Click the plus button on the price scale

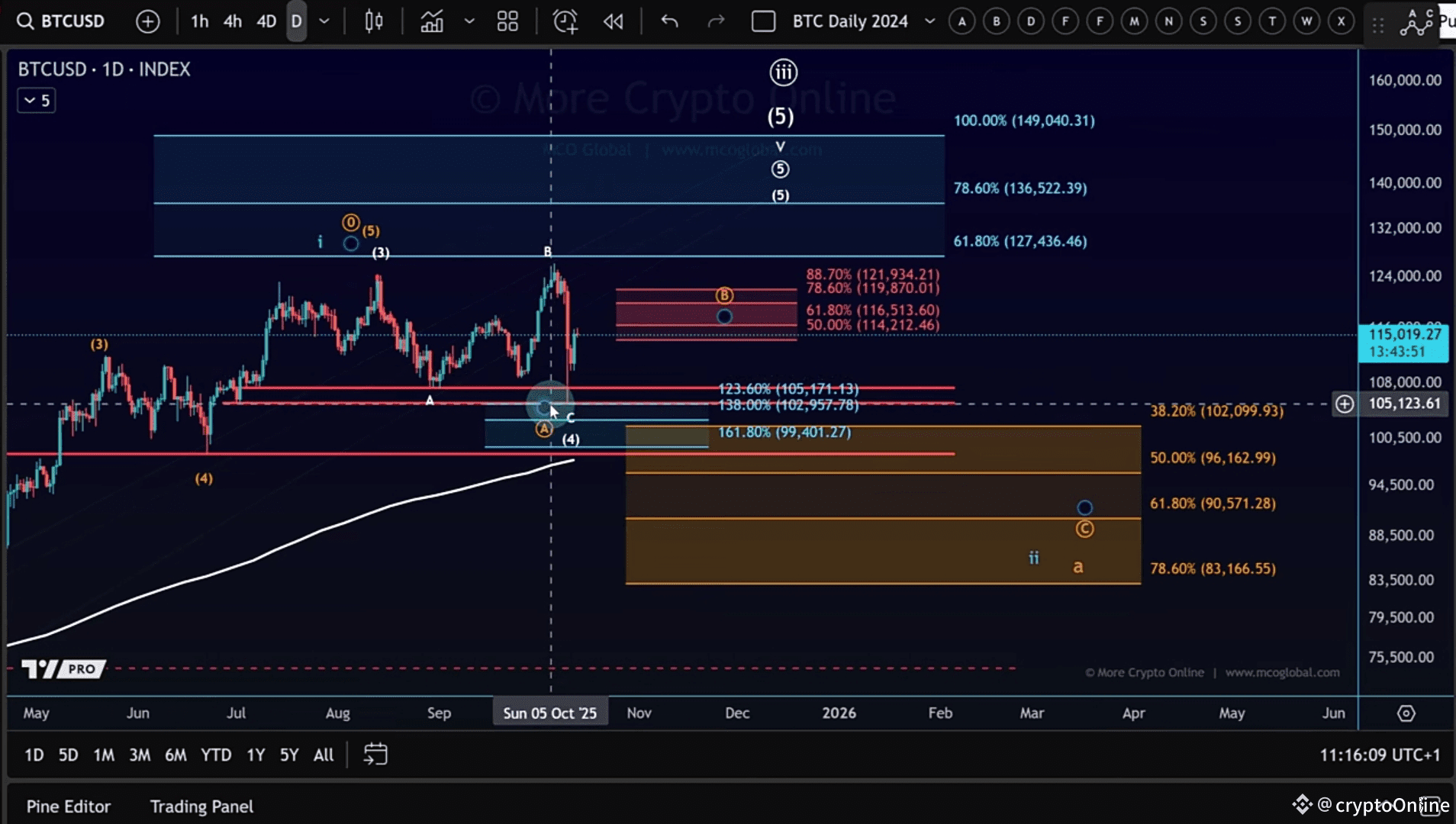tap(1345, 404)
